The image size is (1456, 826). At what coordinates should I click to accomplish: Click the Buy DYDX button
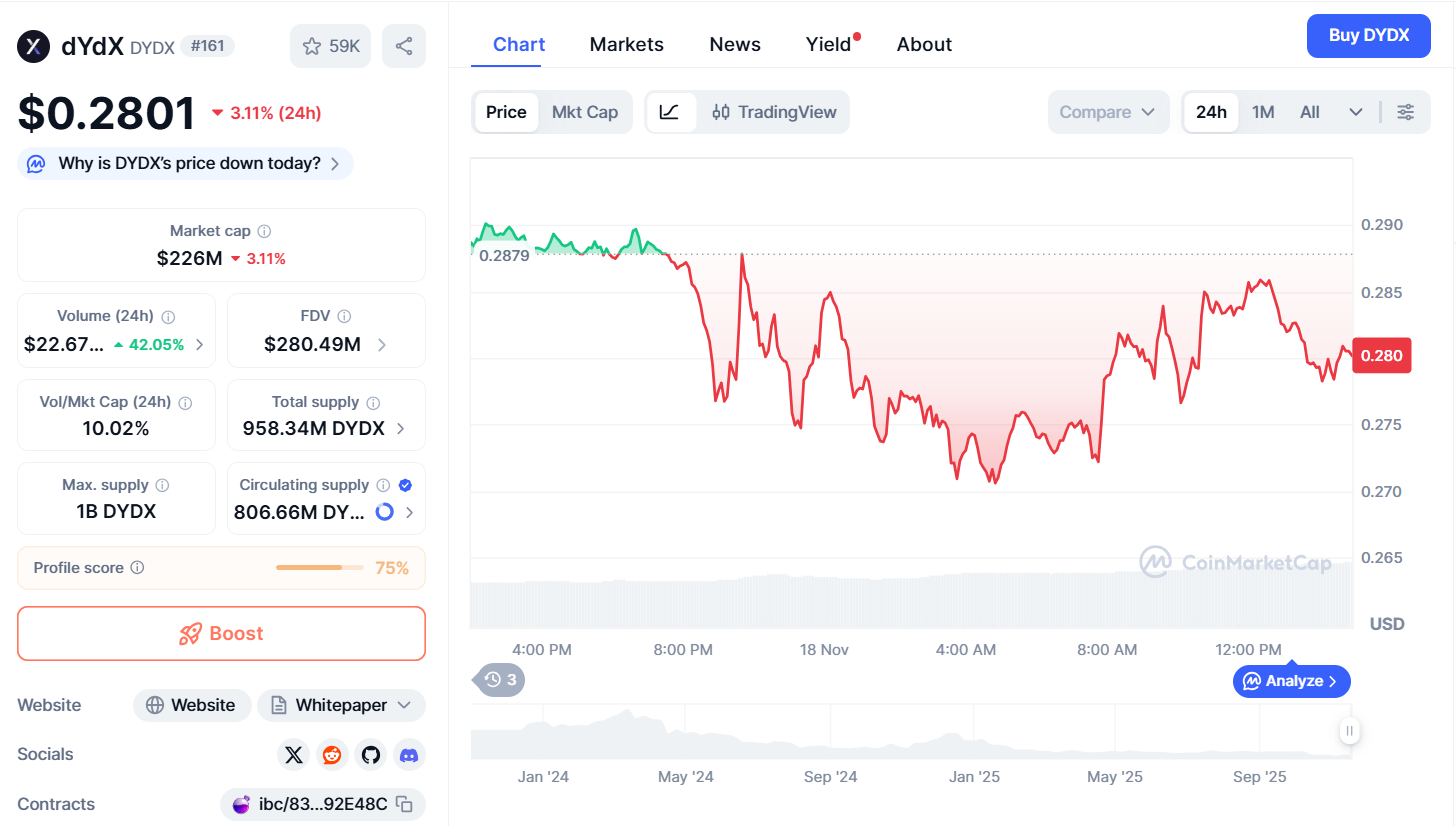[1368, 36]
